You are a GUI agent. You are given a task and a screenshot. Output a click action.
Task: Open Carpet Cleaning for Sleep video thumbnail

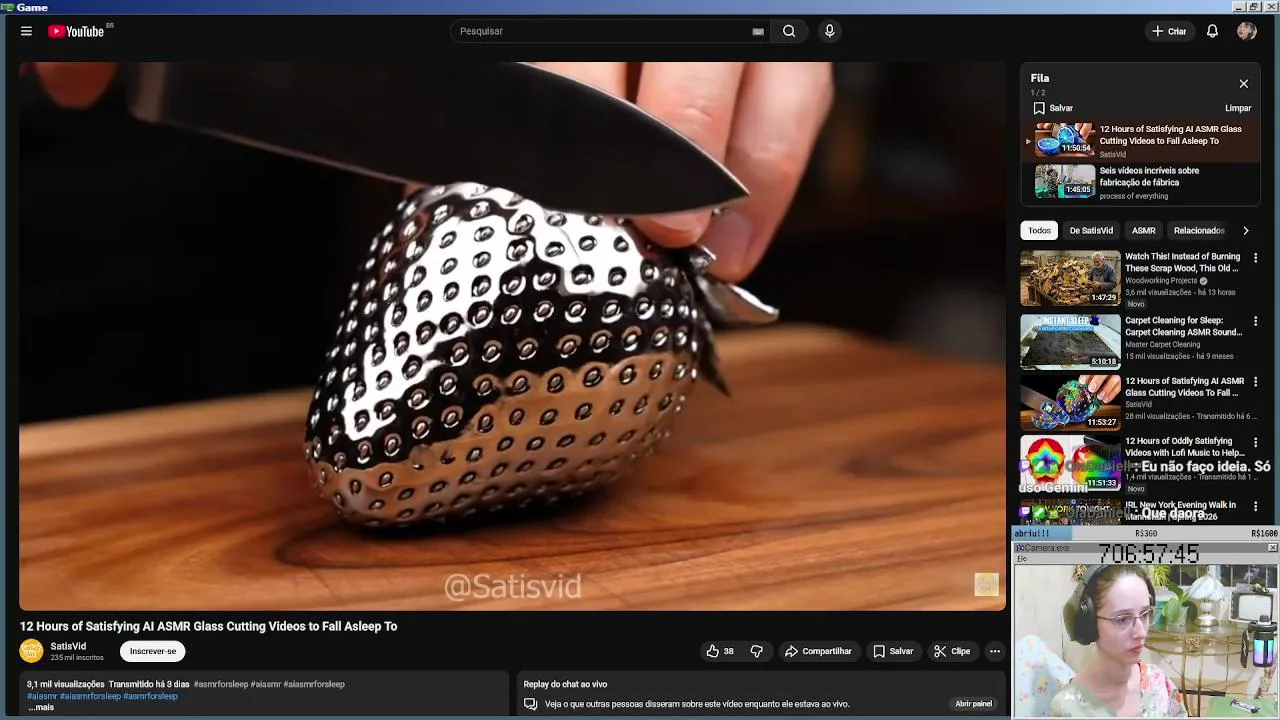pyautogui.click(x=1070, y=341)
